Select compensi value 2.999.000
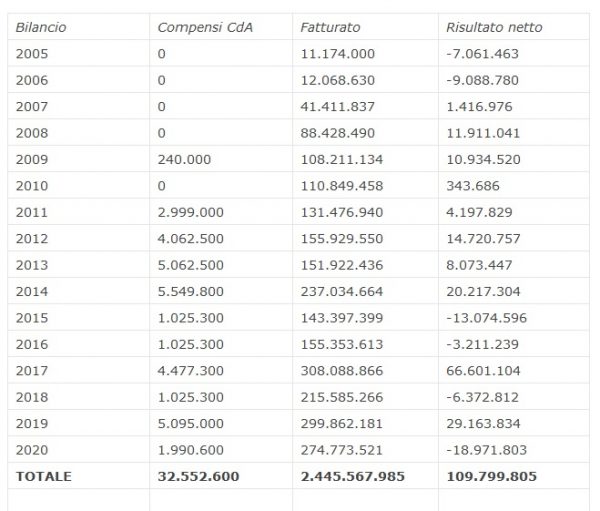The width and height of the screenshot is (600, 511). (x=190, y=212)
